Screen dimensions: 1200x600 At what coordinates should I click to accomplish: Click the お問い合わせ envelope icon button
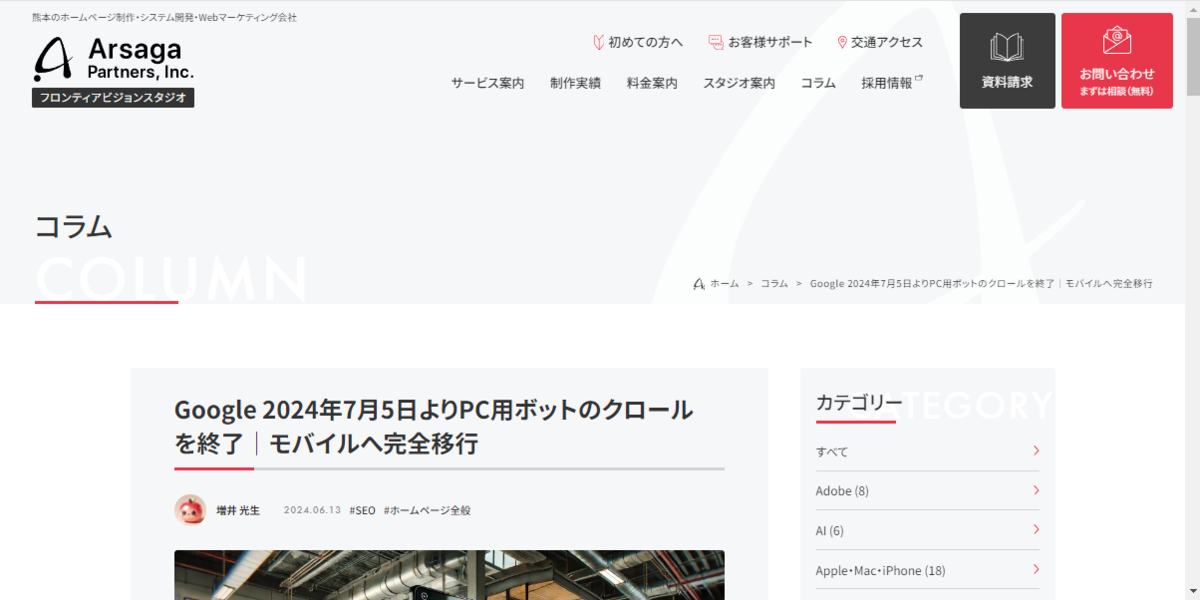click(1117, 61)
